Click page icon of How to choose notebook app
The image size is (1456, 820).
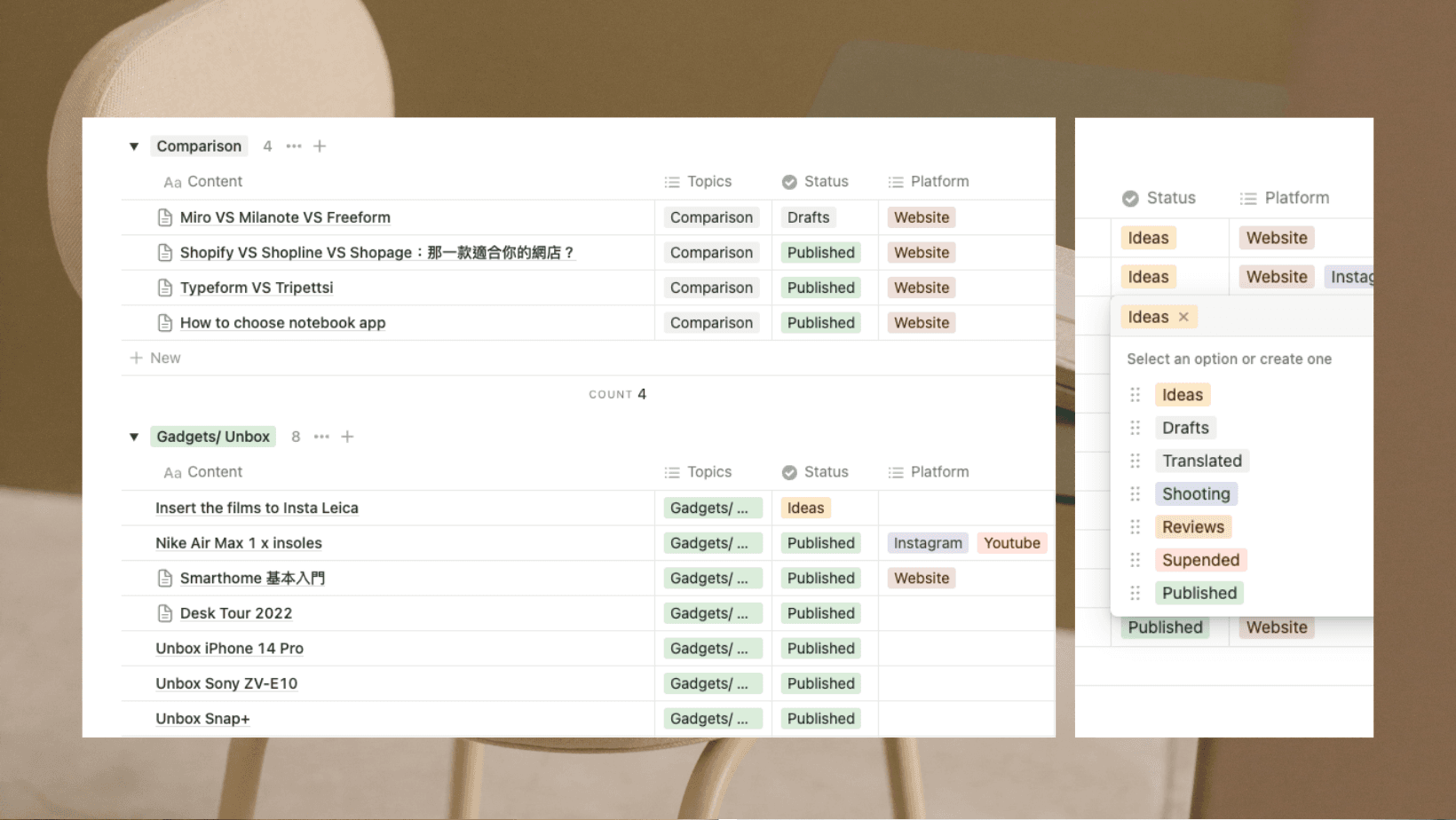click(x=164, y=323)
